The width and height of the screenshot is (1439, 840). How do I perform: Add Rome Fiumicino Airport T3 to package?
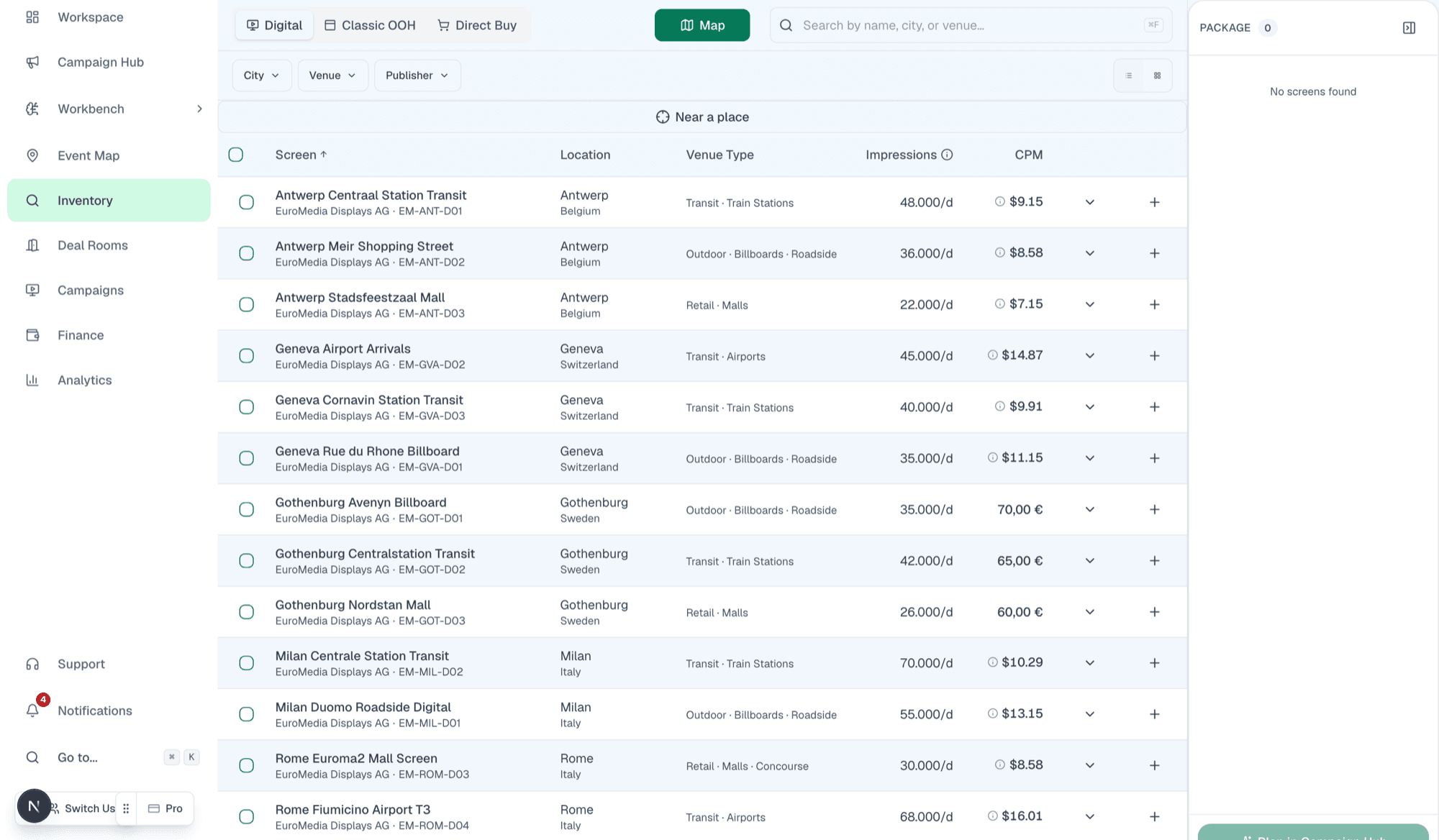coord(1155,817)
